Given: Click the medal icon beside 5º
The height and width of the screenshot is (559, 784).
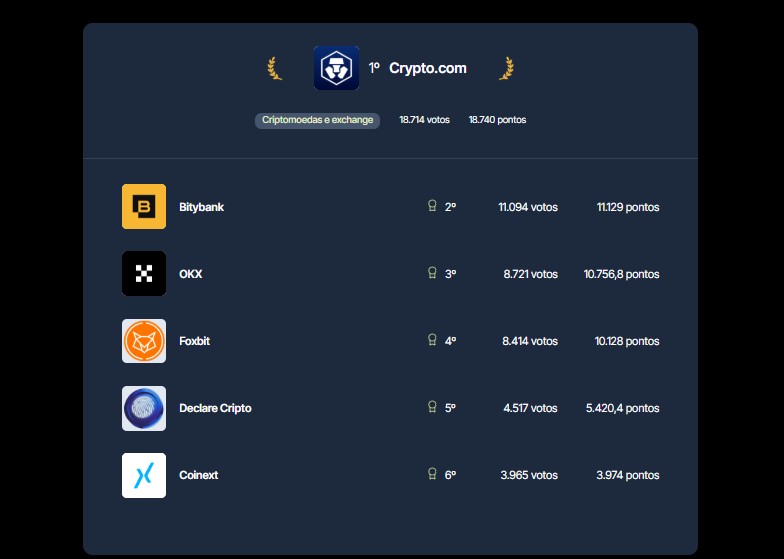Looking at the screenshot, I should point(432,407).
